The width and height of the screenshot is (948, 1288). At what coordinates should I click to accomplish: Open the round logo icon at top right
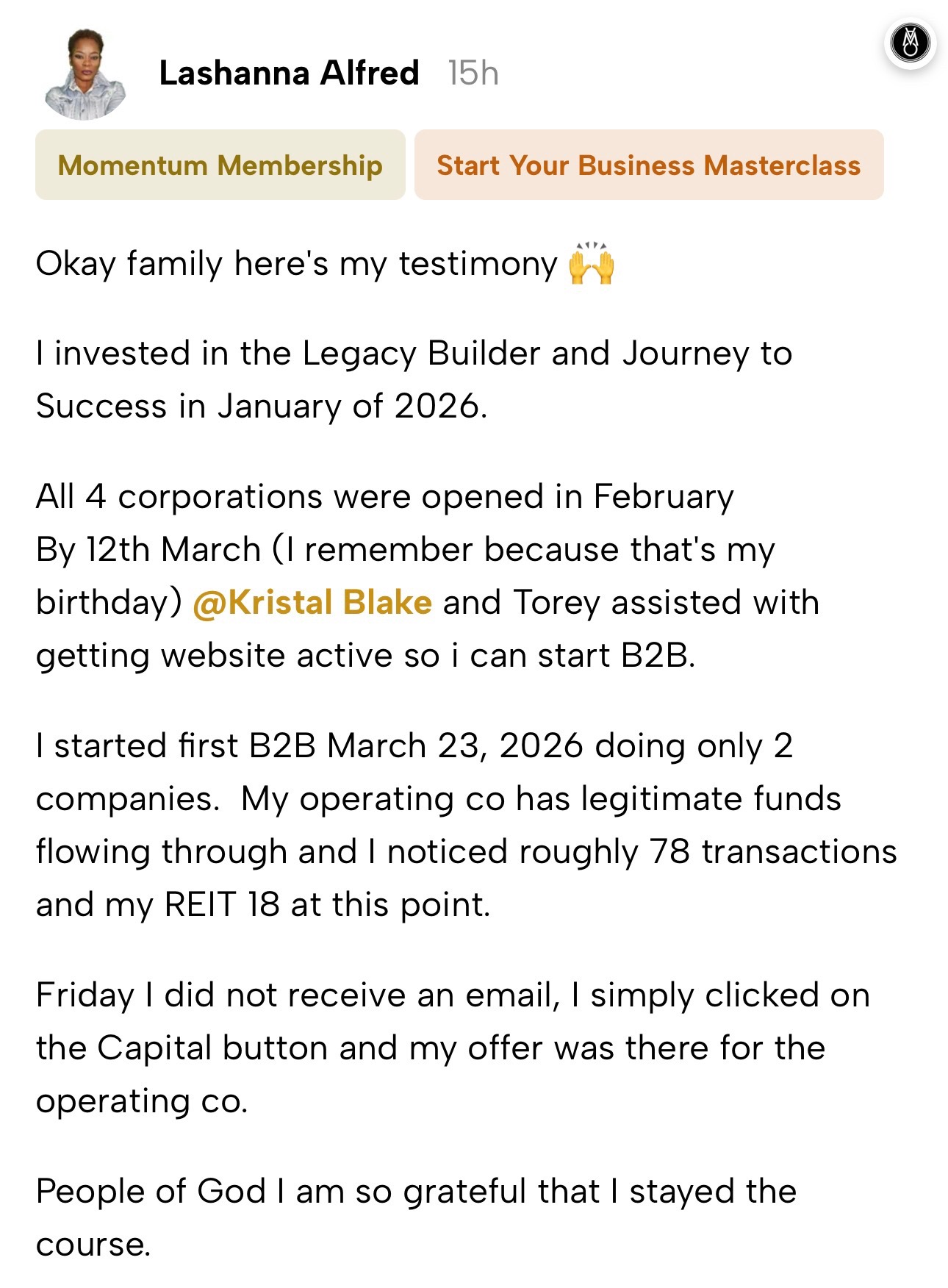(911, 43)
